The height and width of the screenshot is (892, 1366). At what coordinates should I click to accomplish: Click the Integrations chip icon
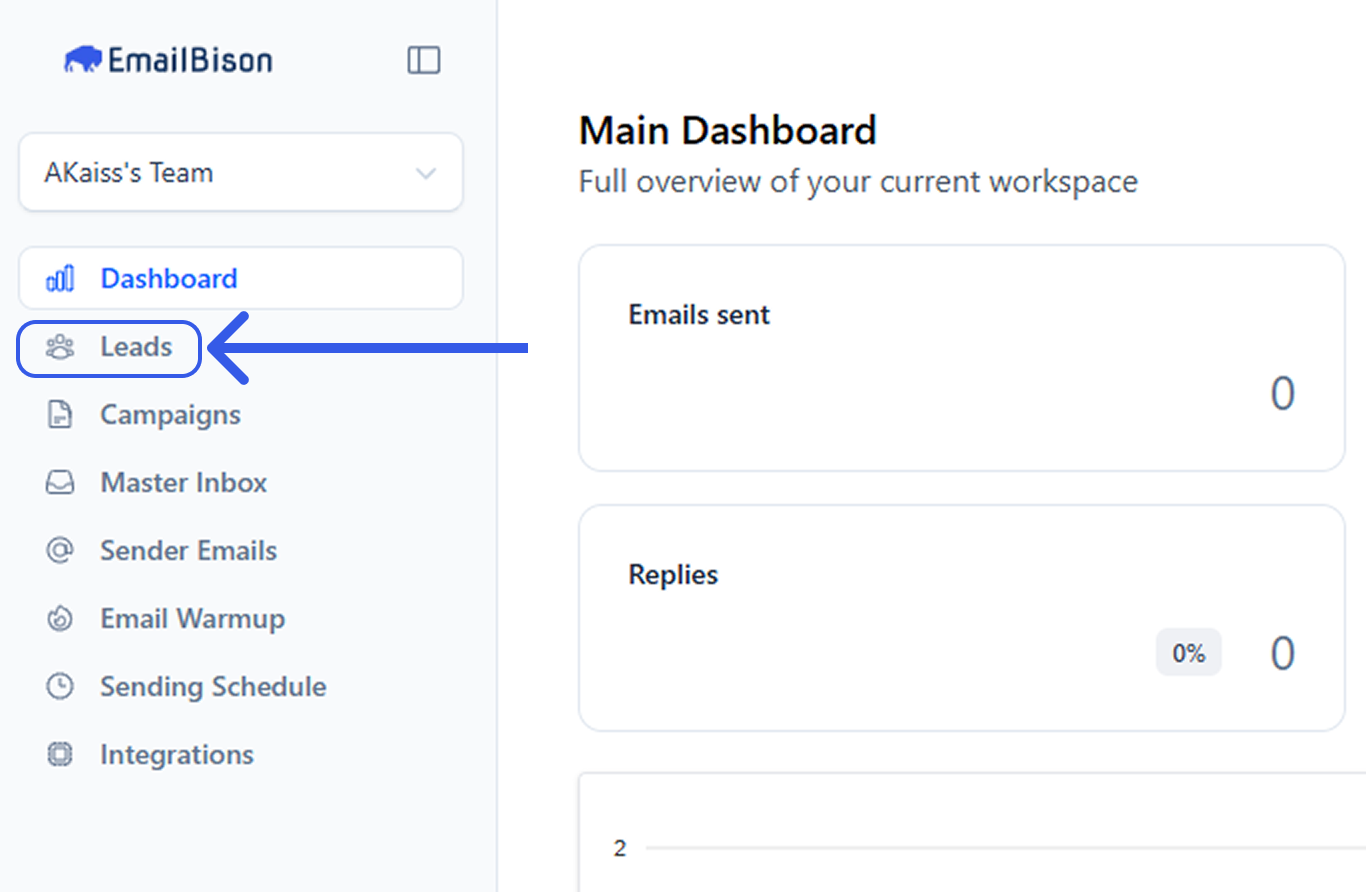point(60,755)
